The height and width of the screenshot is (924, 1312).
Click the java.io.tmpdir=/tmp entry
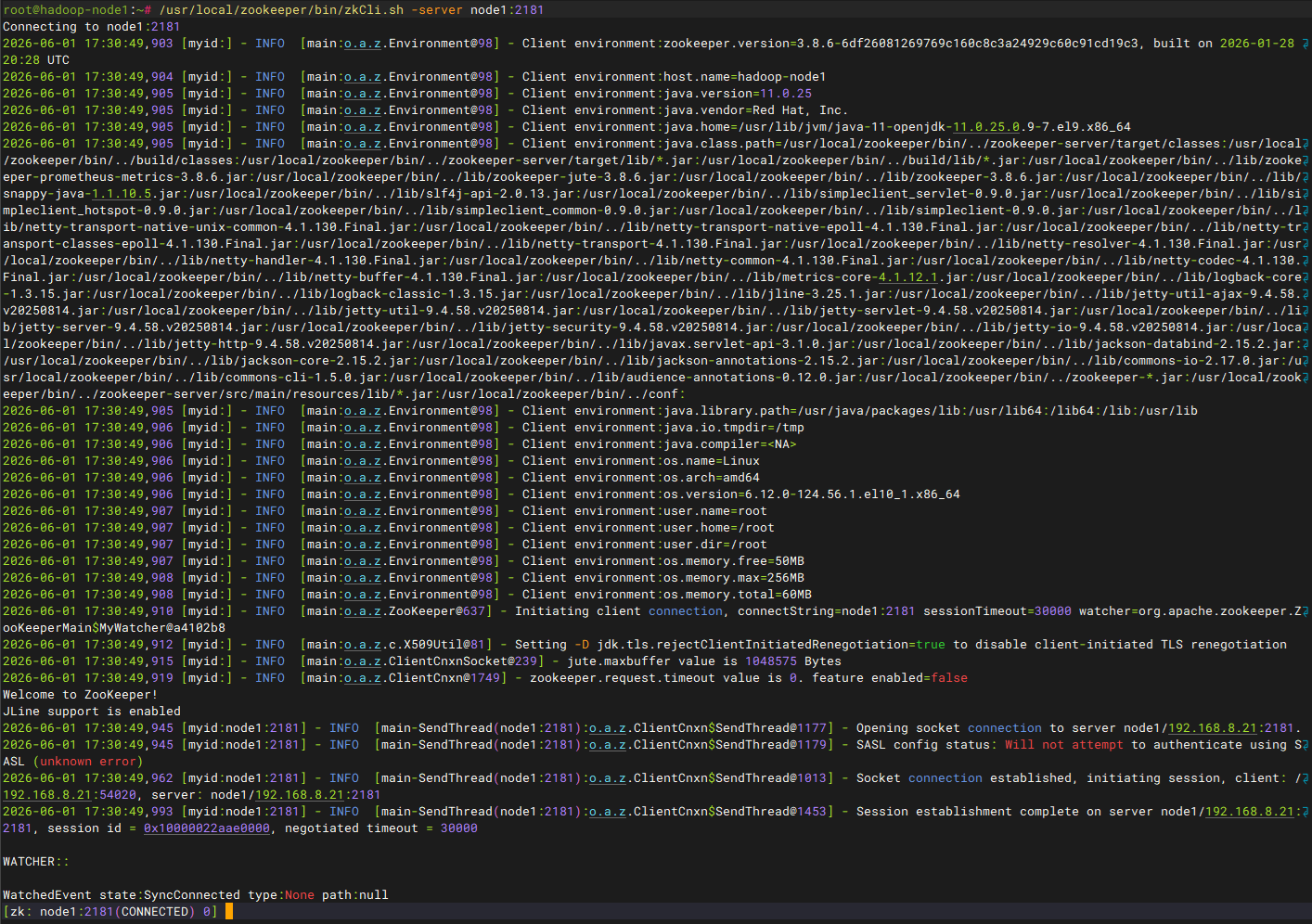point(734,428)
